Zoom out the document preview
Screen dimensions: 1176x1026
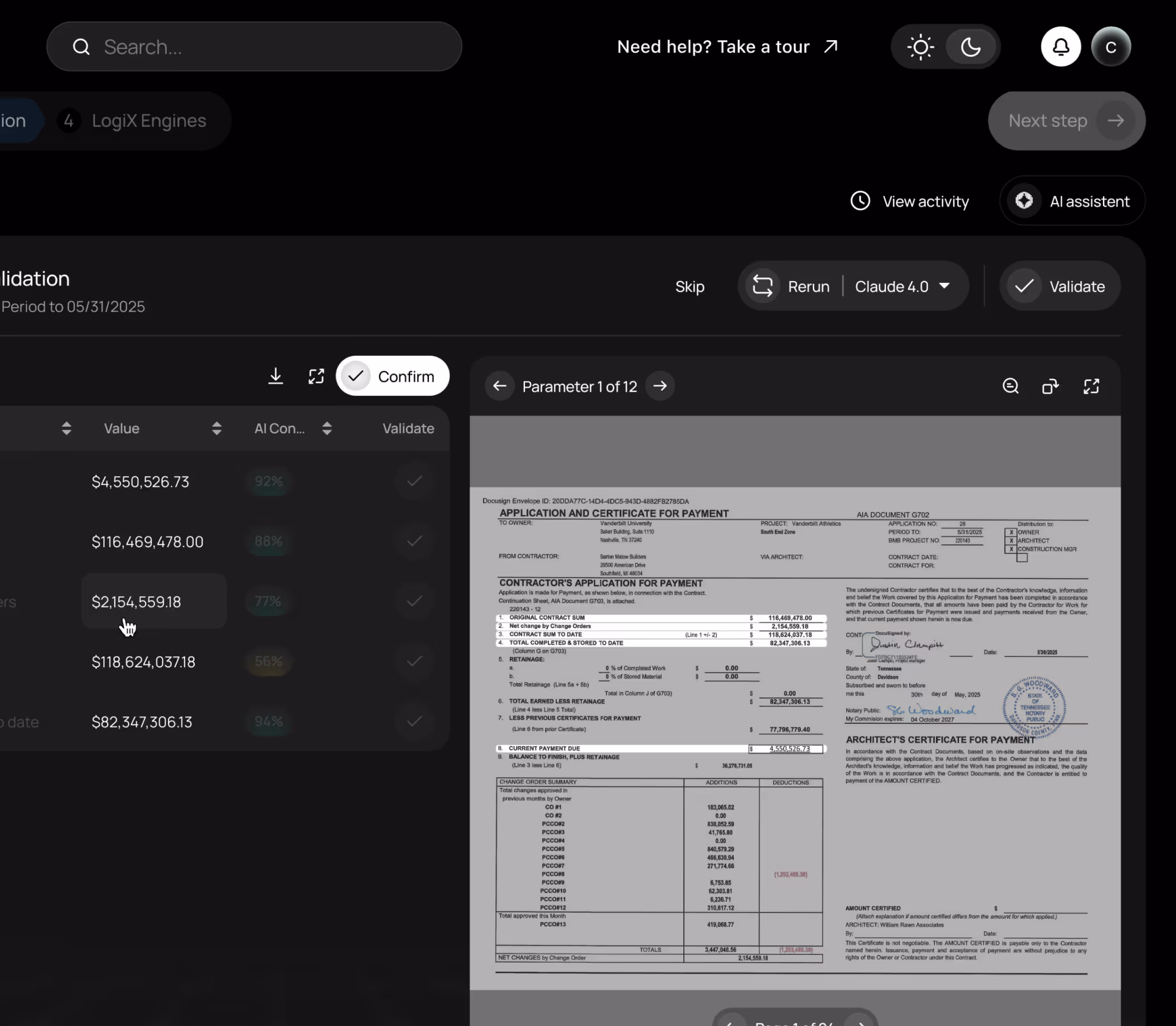pyautogui.click(x=1010, y=386)
